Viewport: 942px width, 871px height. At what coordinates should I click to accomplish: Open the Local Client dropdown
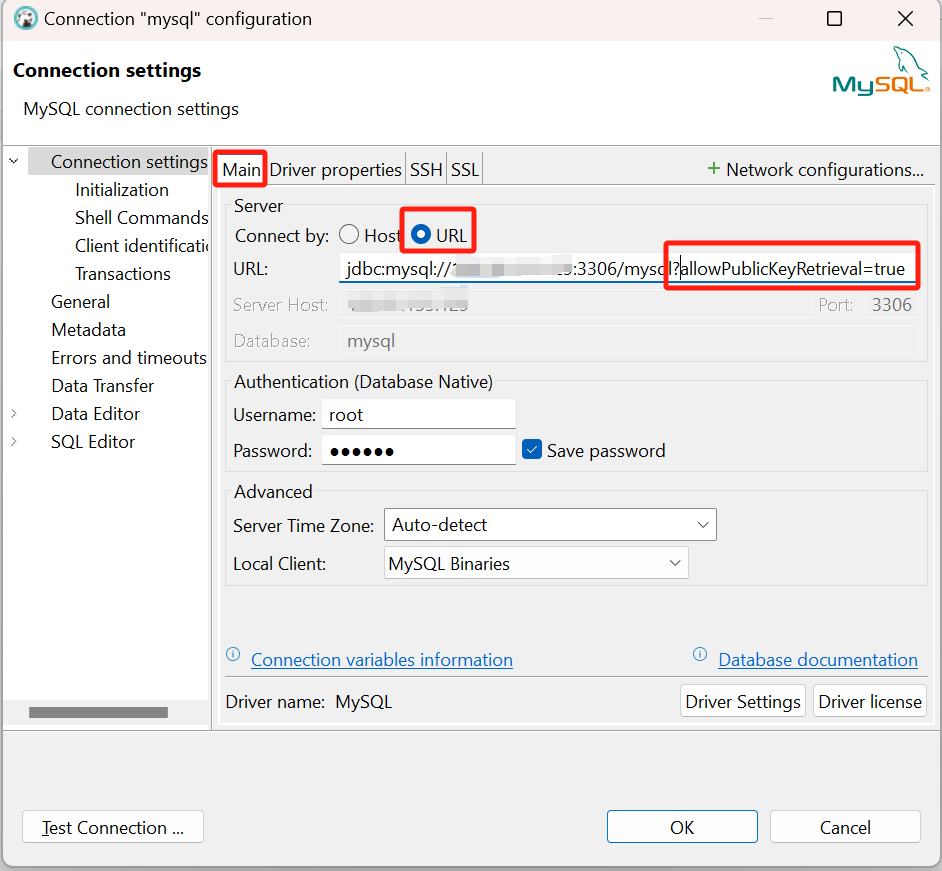tap(536, 563)
